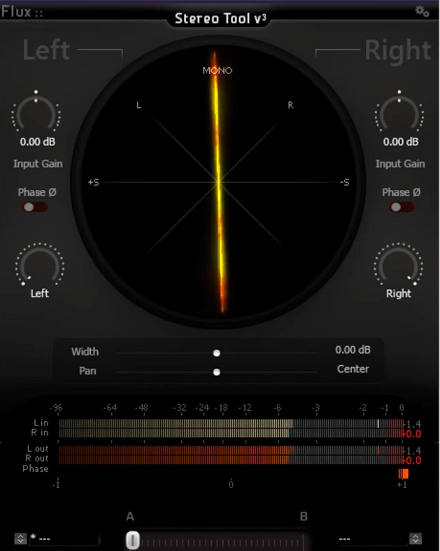Select the Pan value Center

[353, 369]
